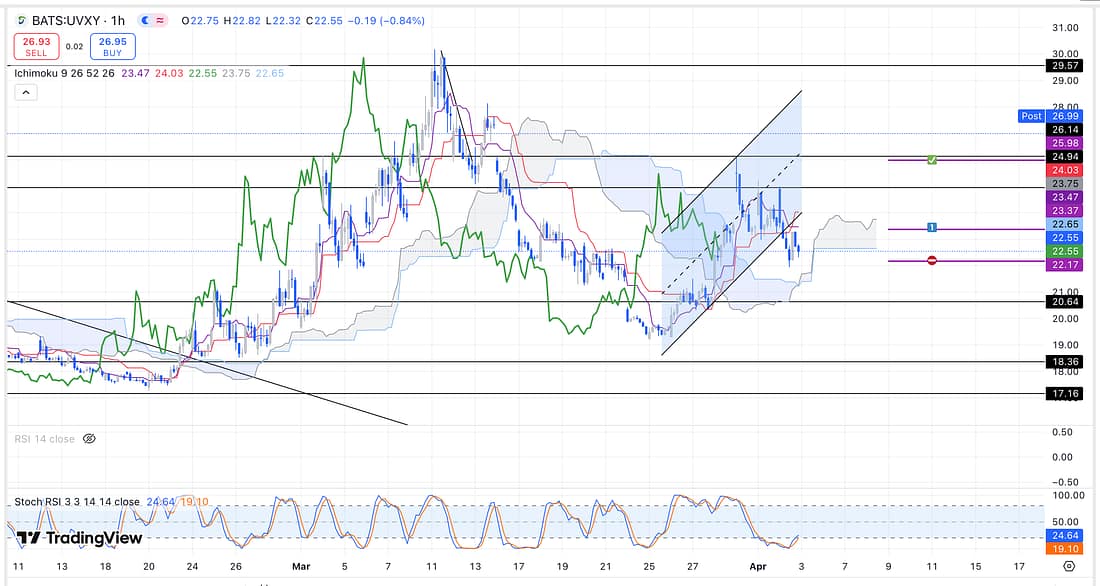Click the blue entry marker on purple line
1100x586 pixels.
tap(931, 228)
